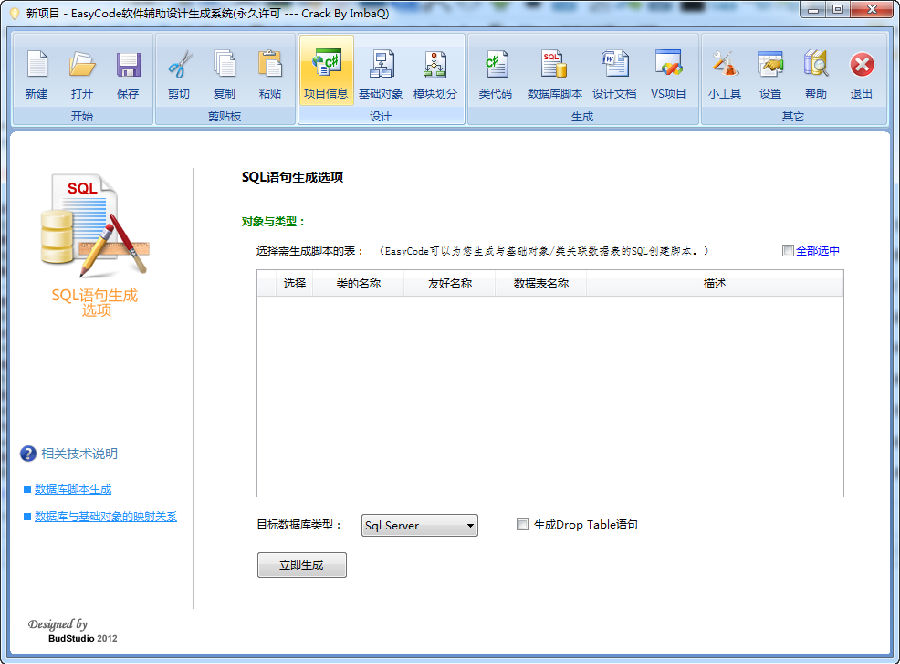Click the 生成 ribbon group label
Image resolution: width=900 pixels, height=664 pixels.
click(x=582, y=117)
